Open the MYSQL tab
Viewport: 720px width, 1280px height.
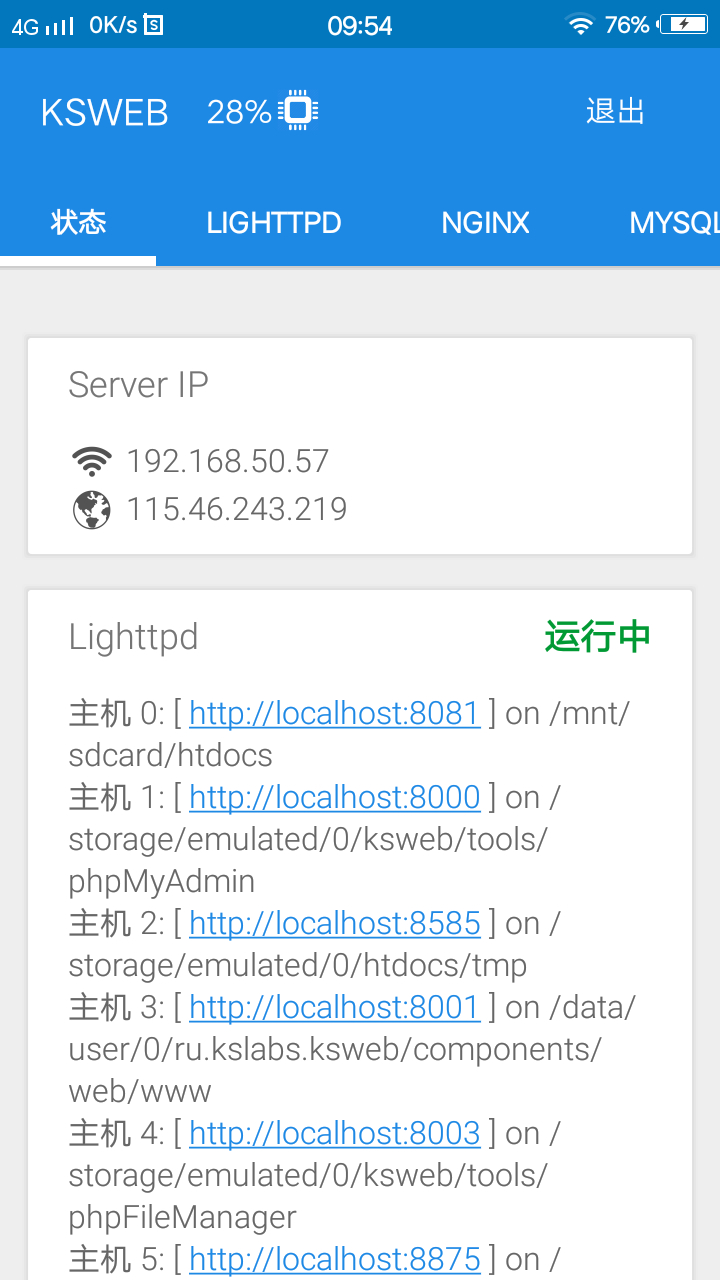tap(672, 222)
